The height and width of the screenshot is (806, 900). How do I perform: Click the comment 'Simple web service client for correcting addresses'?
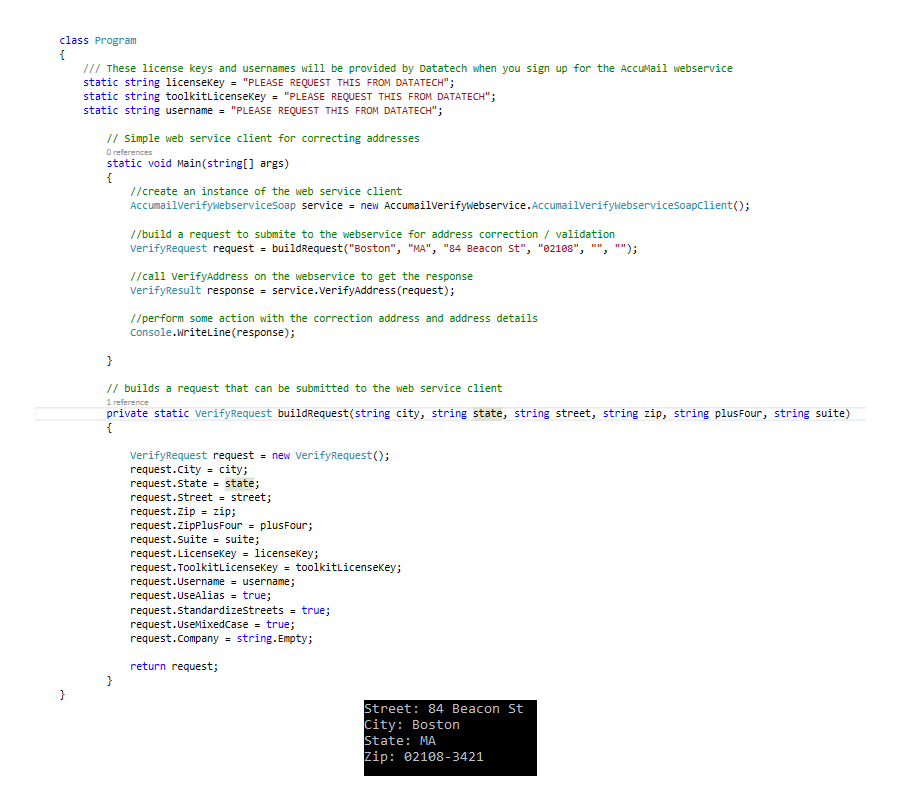coord(263,138)
